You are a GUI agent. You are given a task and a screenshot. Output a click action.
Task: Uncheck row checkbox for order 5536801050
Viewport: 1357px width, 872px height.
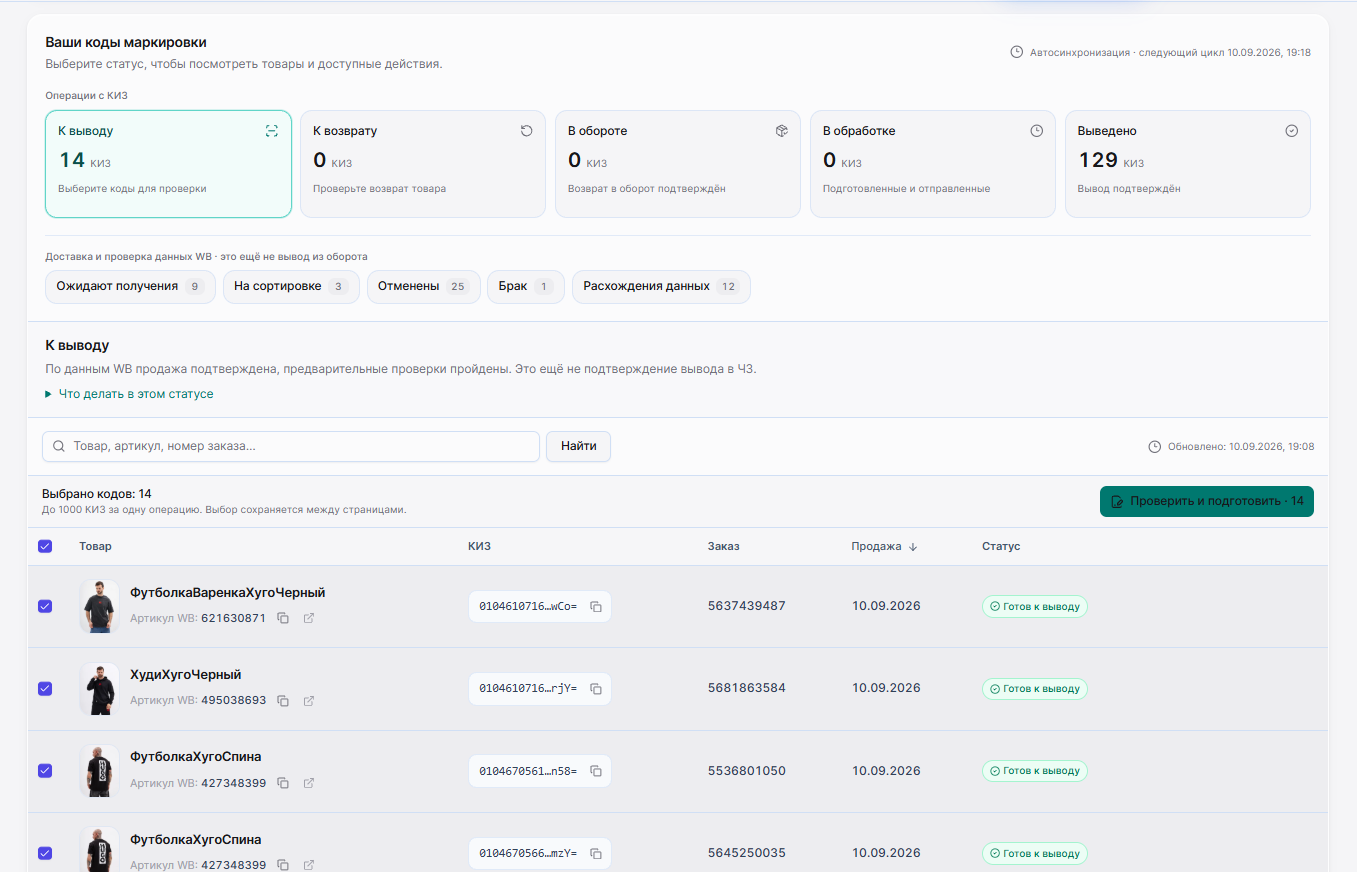45,770
